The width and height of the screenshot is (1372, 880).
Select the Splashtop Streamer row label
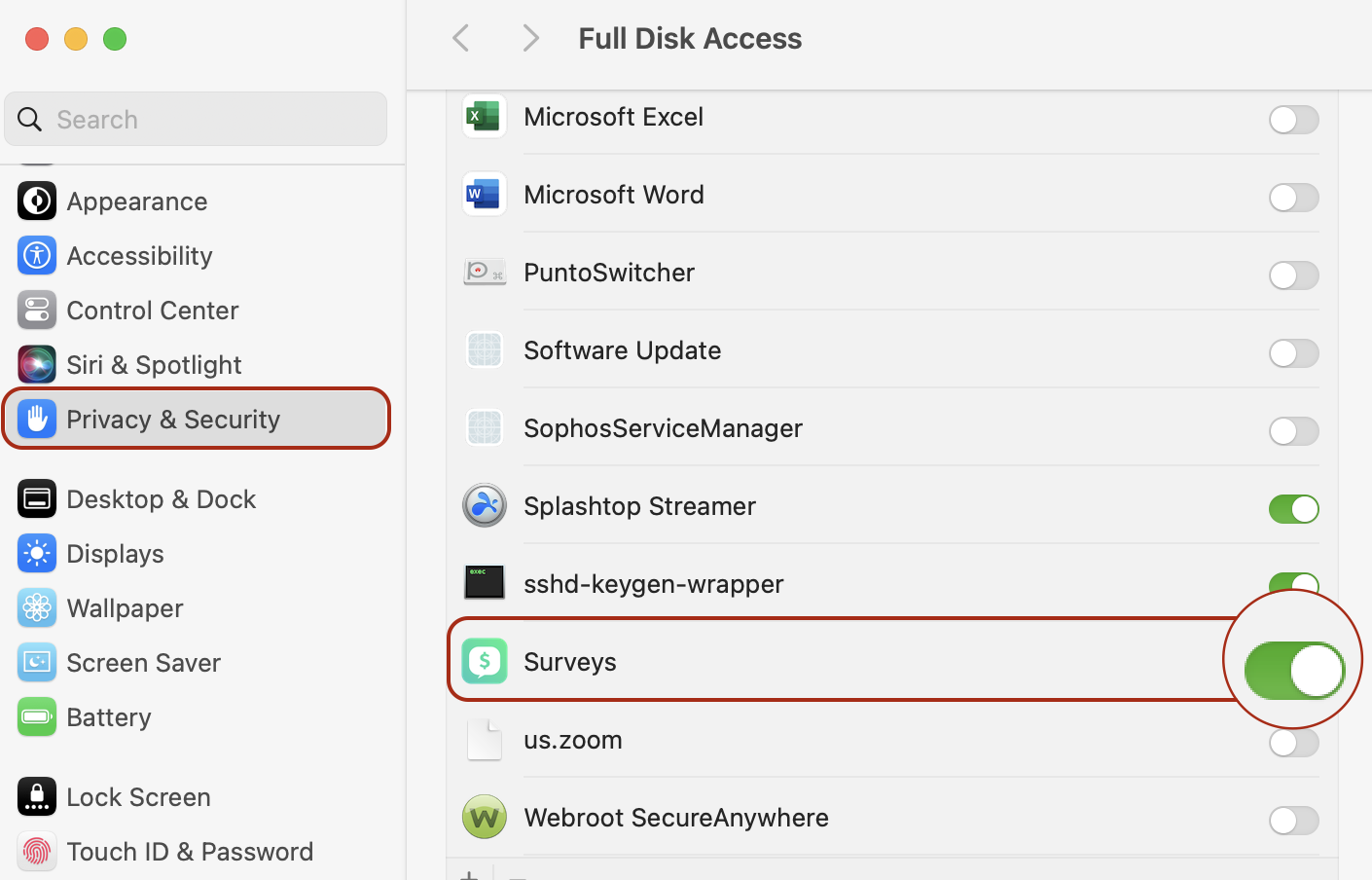click(639, 506)
